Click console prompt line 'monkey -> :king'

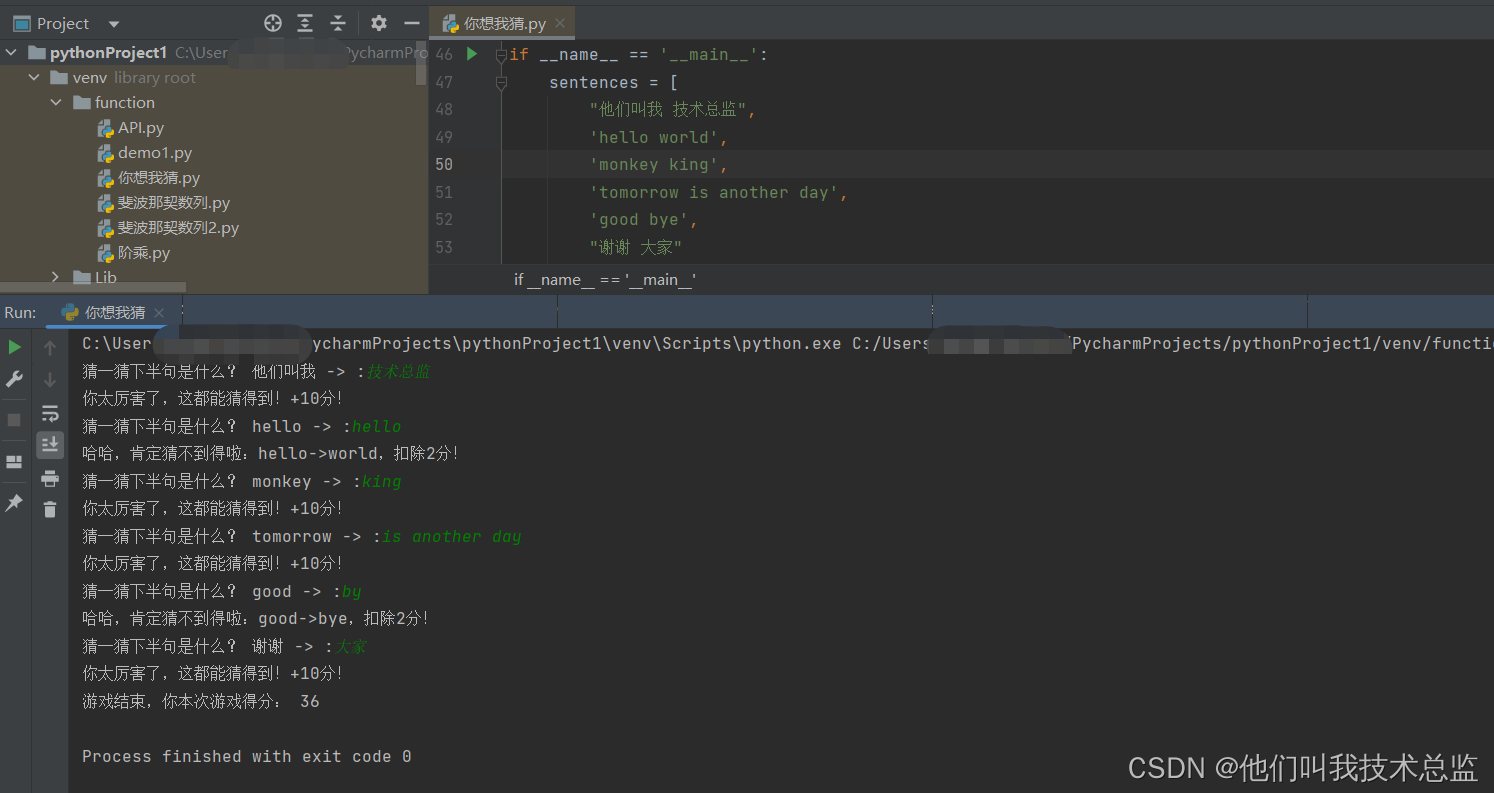(242, 482)
